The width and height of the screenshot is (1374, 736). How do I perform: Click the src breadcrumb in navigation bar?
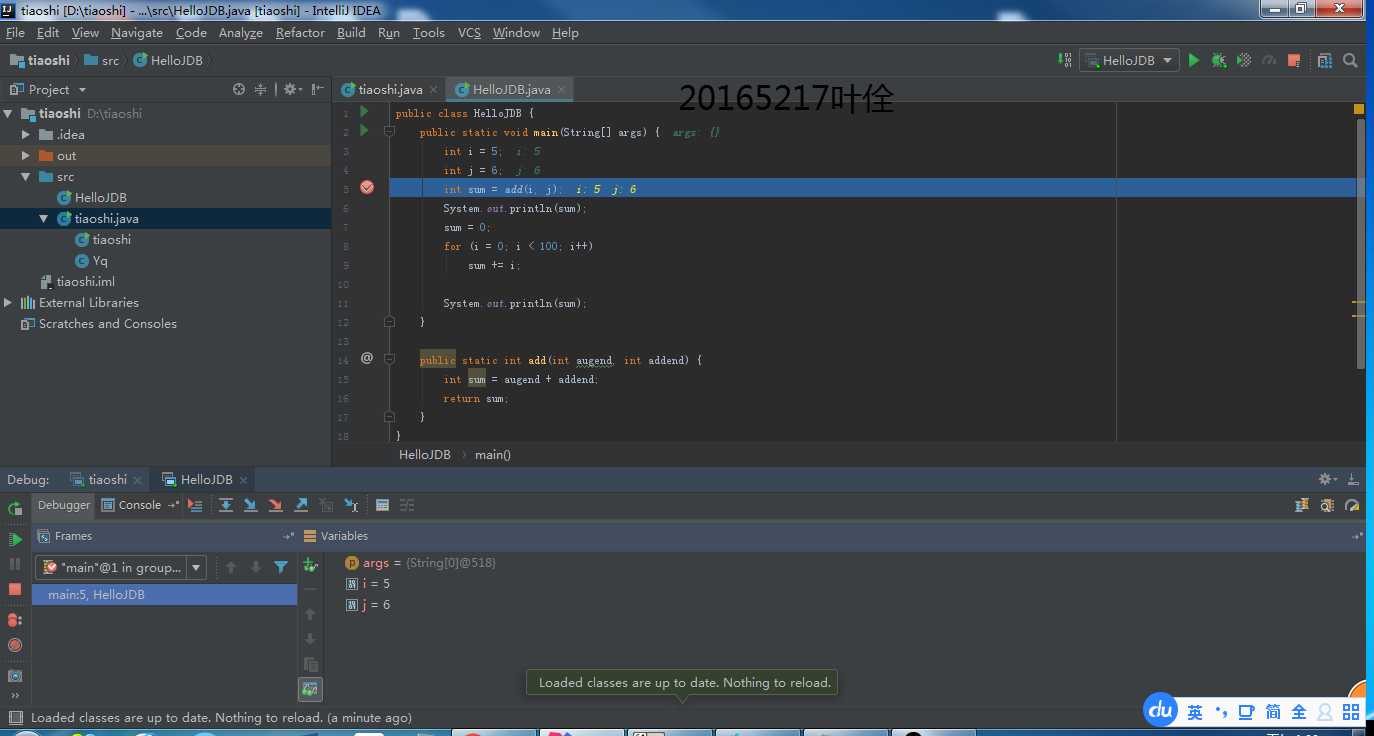102,60
